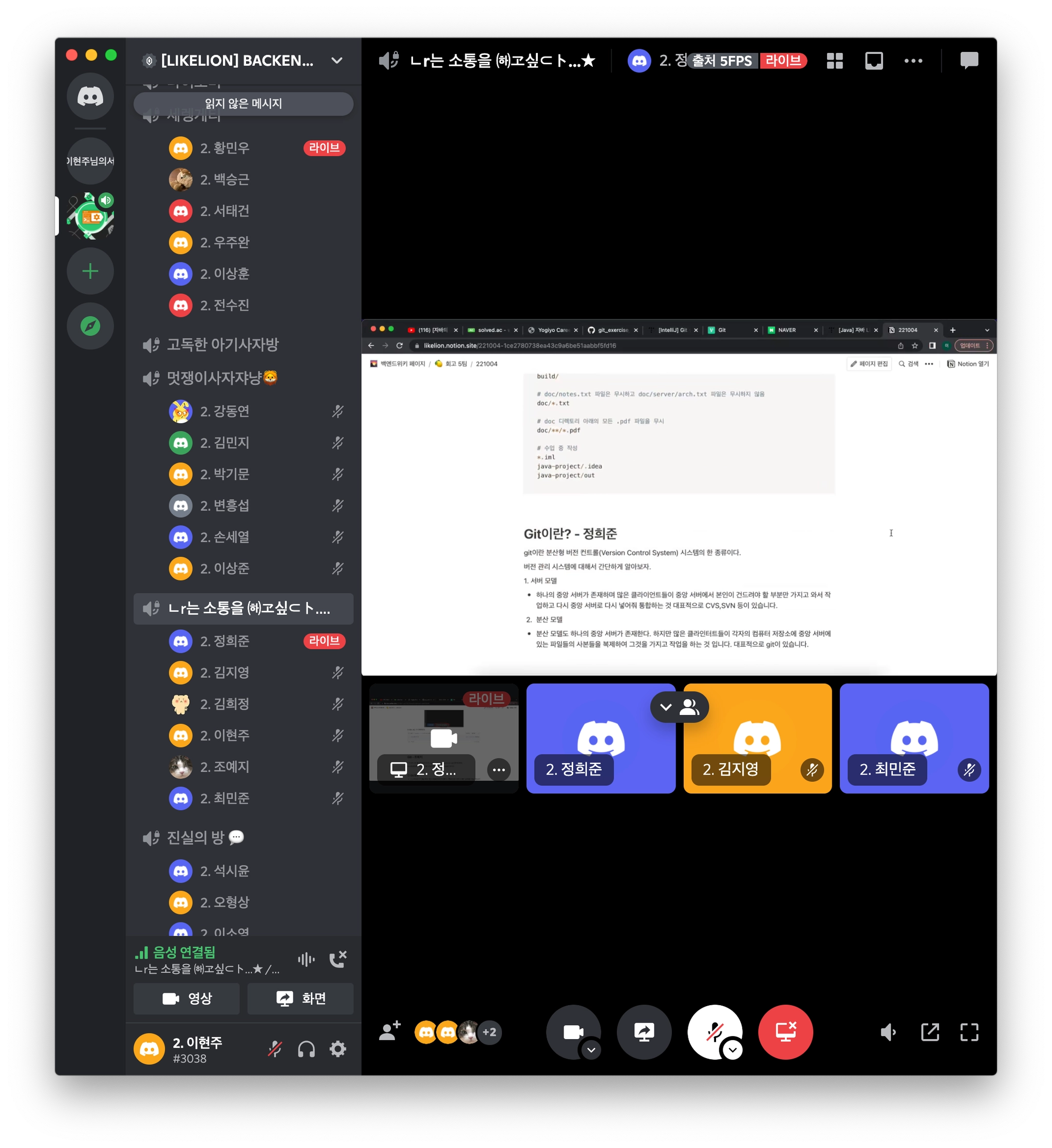
Task: Open the 고독한 아기사자방 voice channel
Action: point(222,345)
